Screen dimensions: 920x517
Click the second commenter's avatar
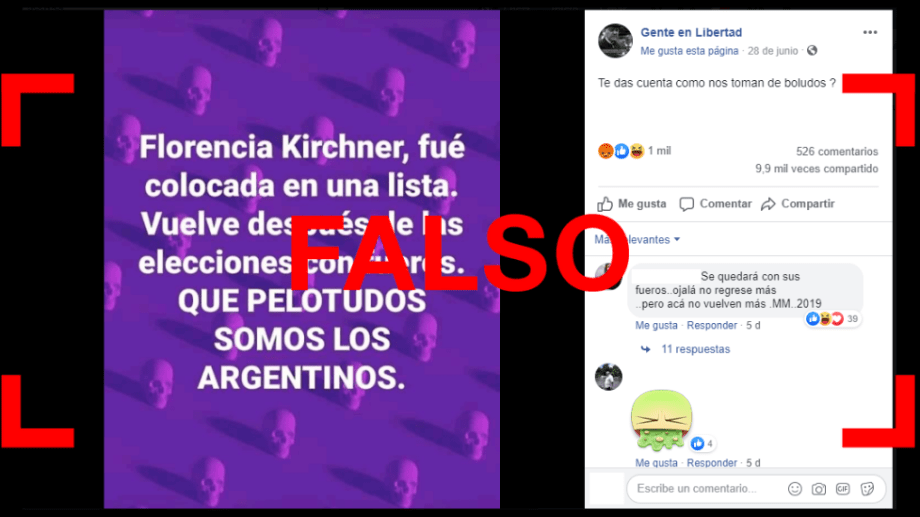[x=608, y=377]
